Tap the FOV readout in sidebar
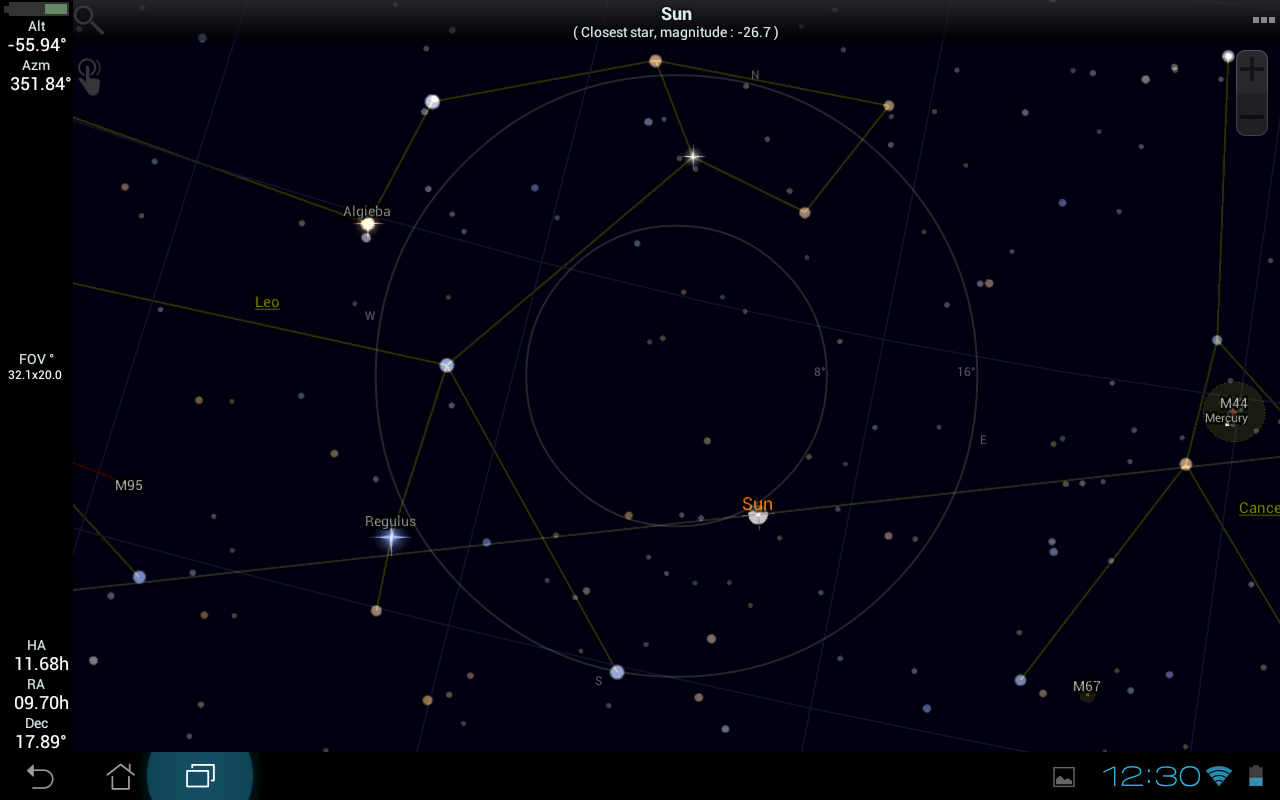 36,366
